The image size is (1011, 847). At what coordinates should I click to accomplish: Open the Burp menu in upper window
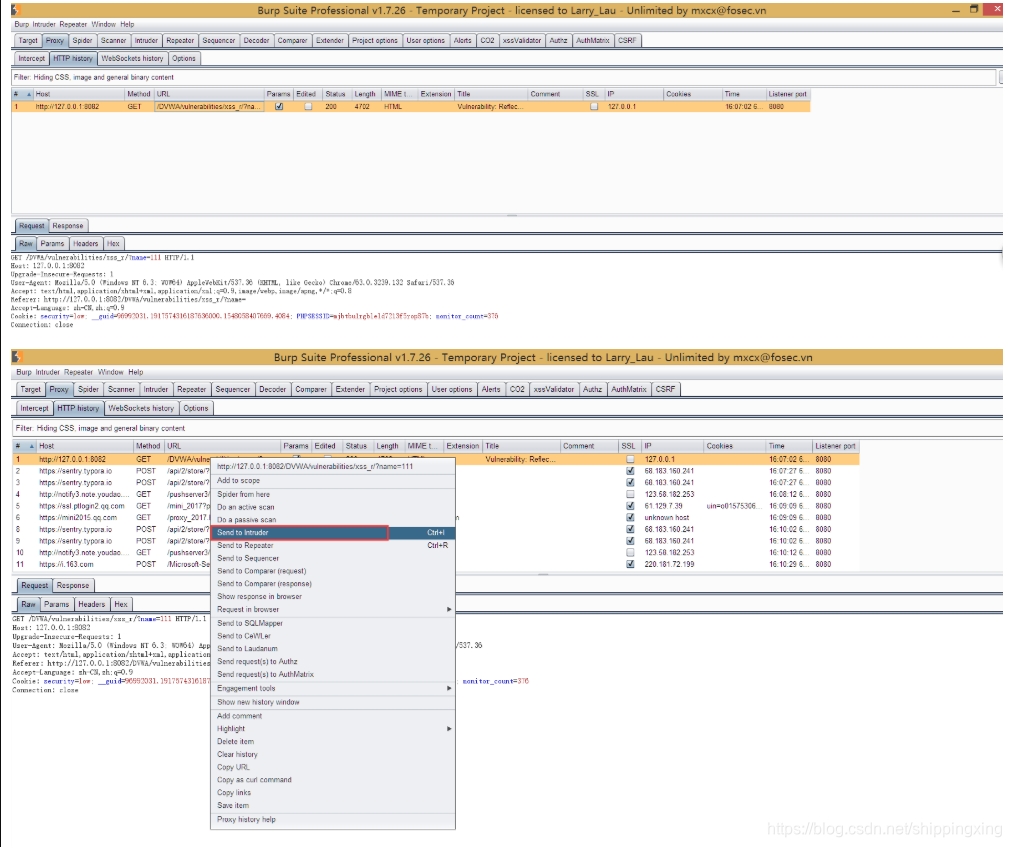tap(21, 24)
